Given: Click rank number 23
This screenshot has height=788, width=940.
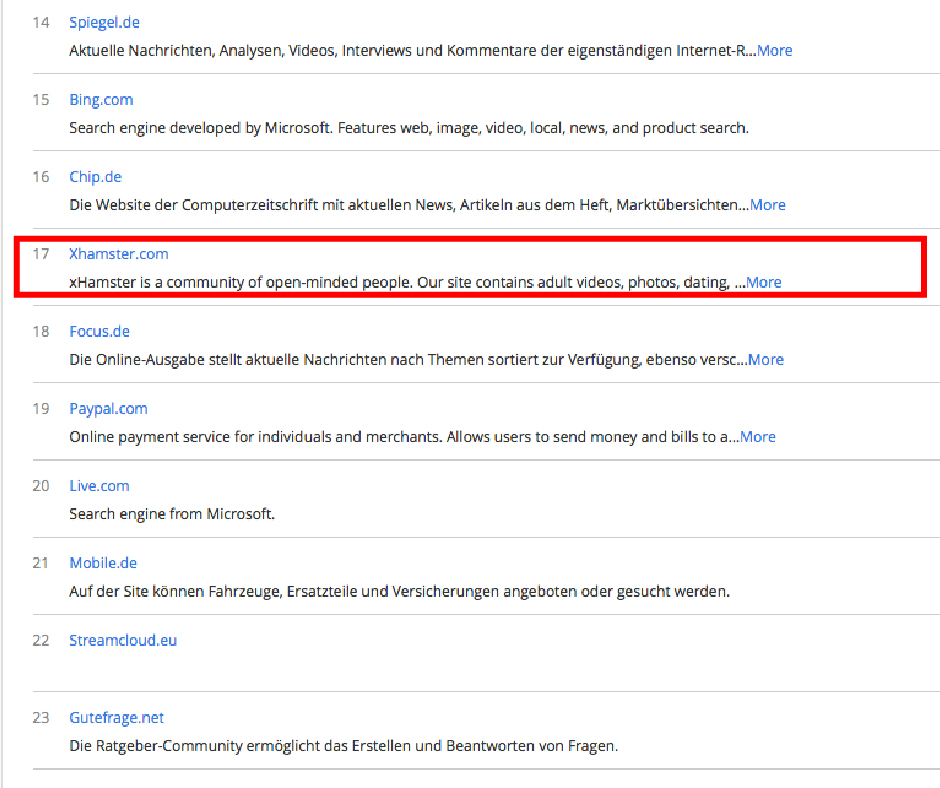Looking at the screenshot, I should pos(41,718).
